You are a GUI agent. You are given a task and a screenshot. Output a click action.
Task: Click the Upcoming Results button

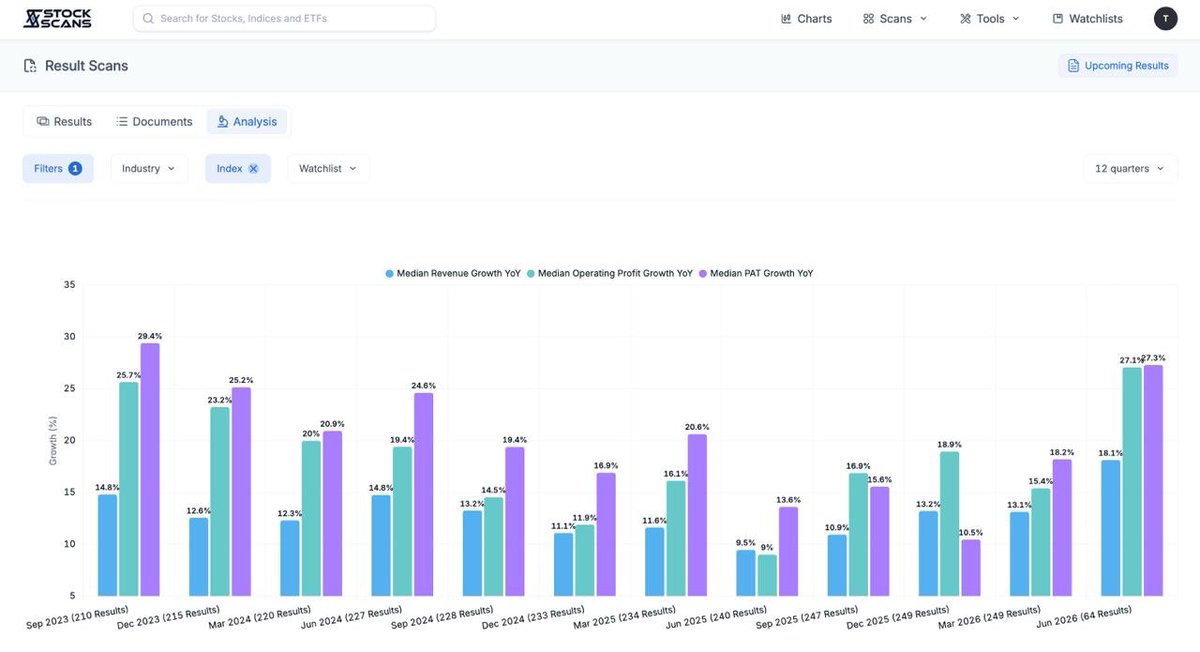coord(1118,66)
